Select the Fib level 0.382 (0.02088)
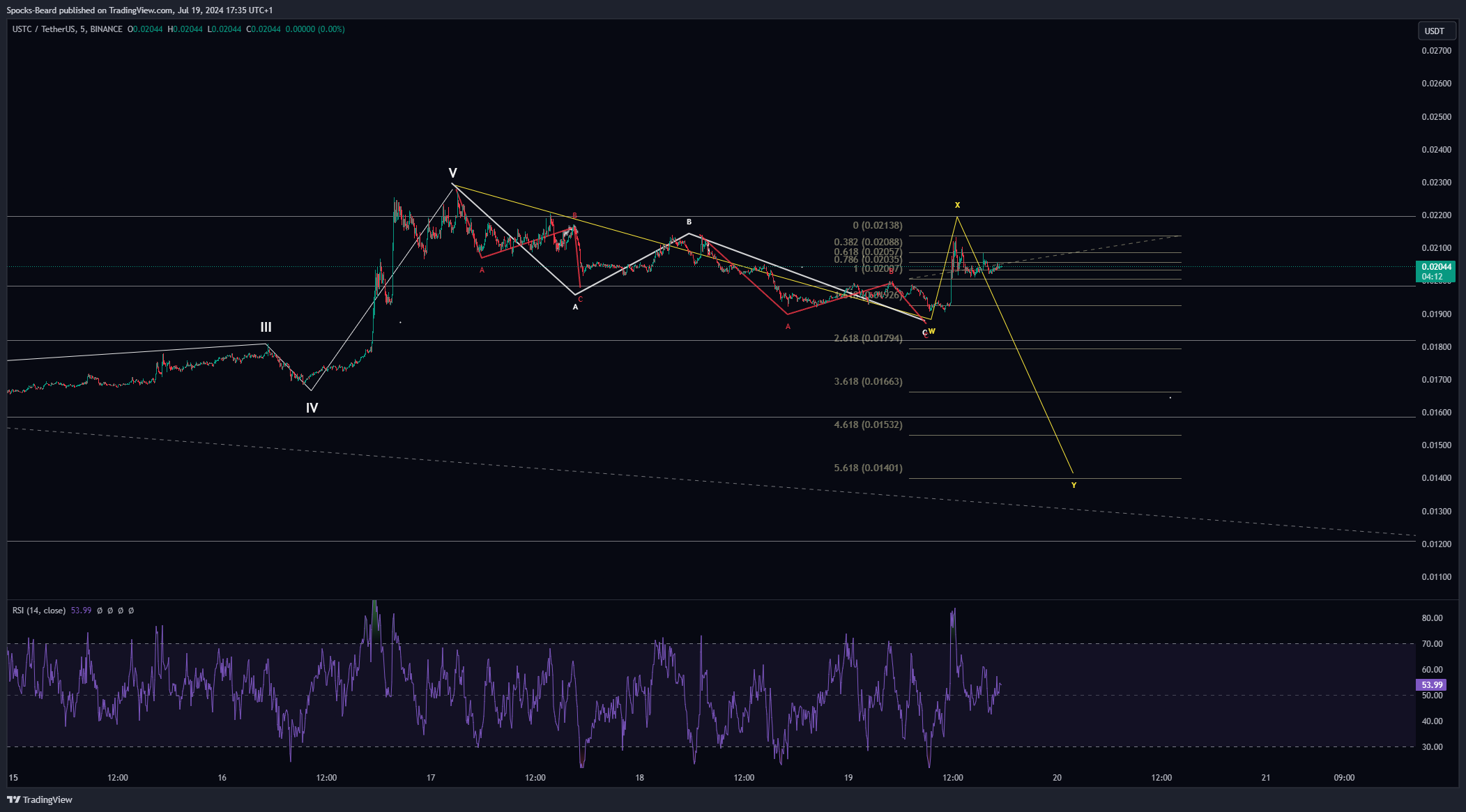This screenshot has width=1466, height=812. pyautogui.click(x=868, y=243)
